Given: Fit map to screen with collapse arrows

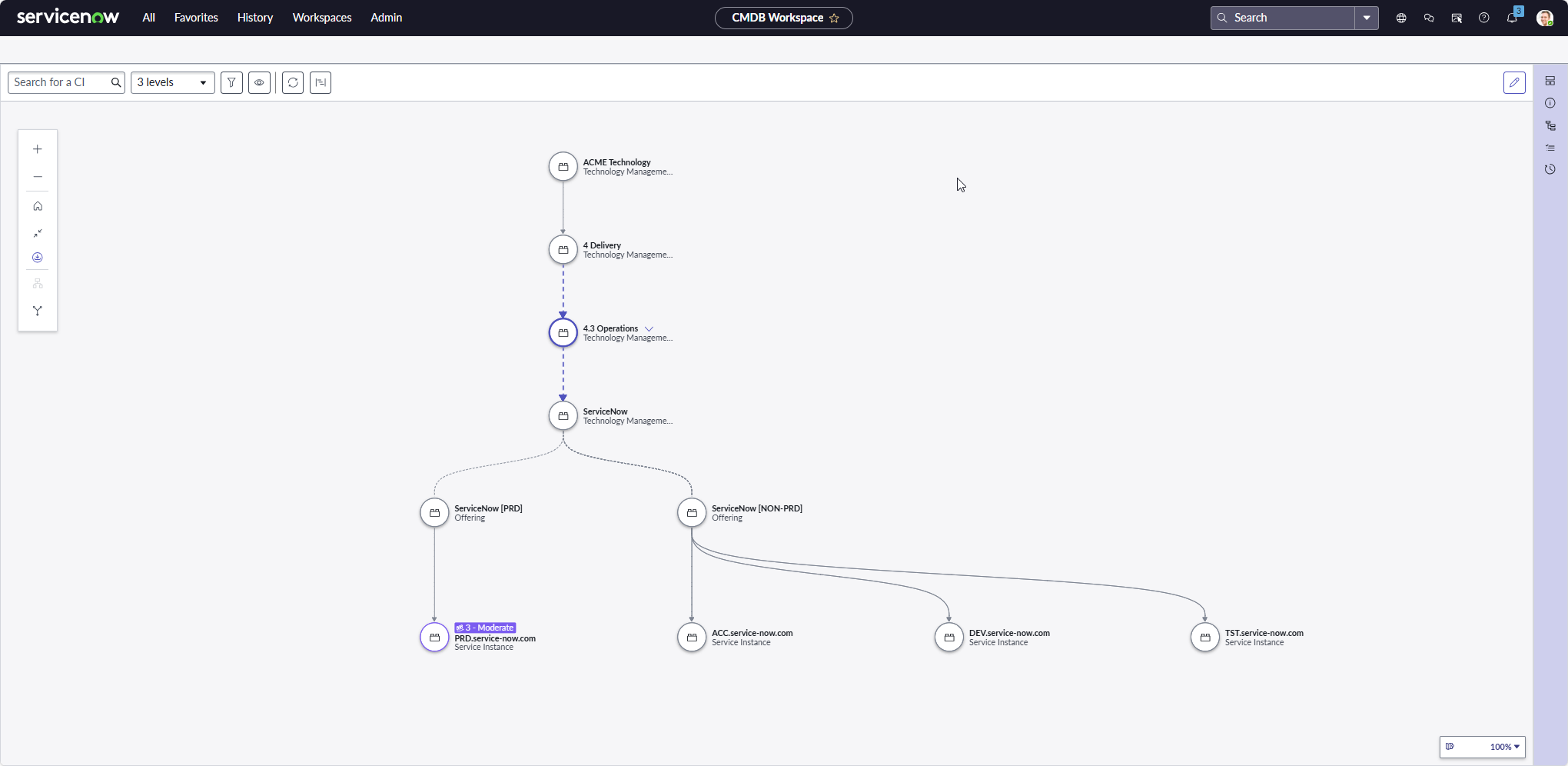Looking at the screenshot, I should point(37,233).
